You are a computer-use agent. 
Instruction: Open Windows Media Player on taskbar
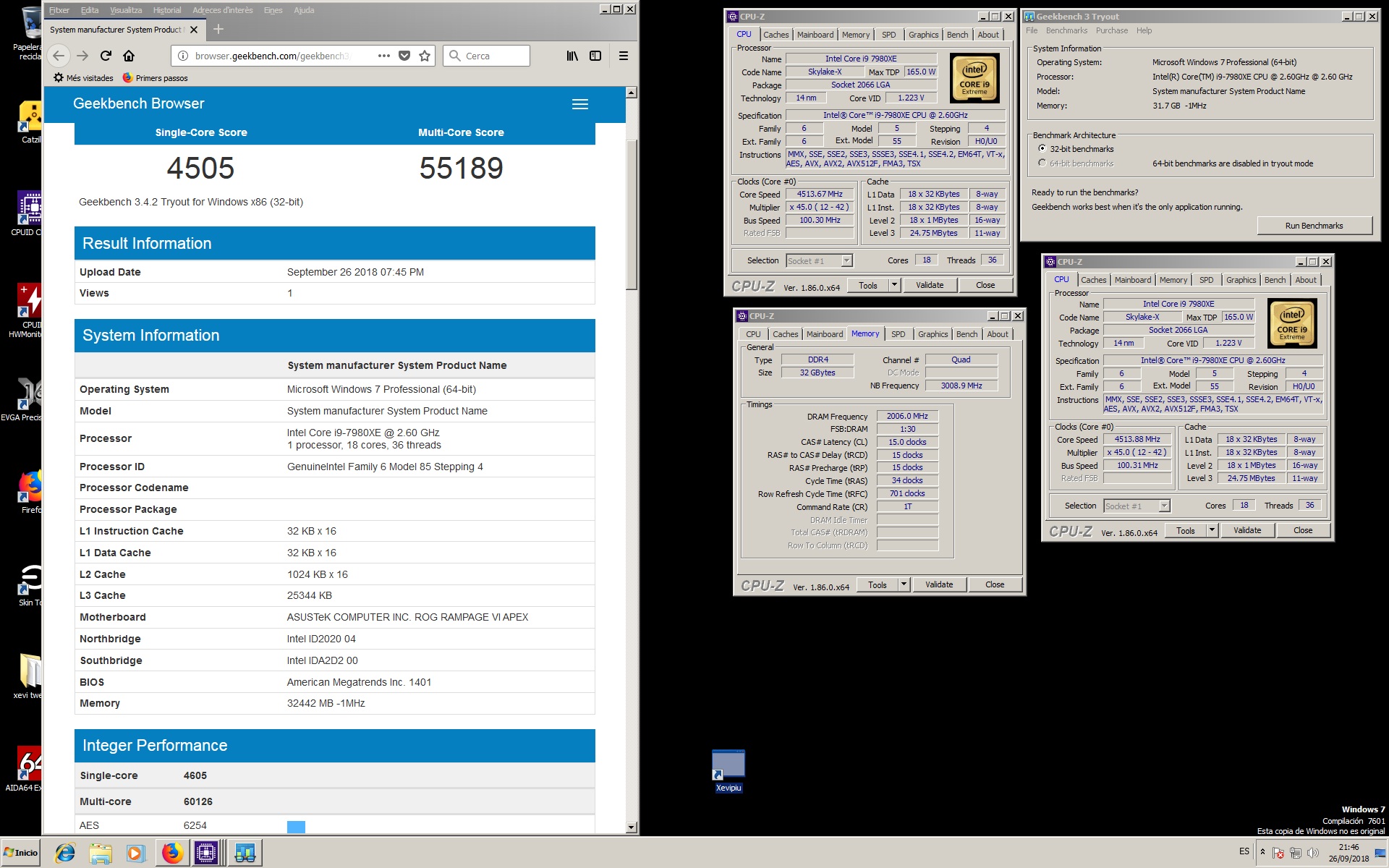click(x=135, y=853)
